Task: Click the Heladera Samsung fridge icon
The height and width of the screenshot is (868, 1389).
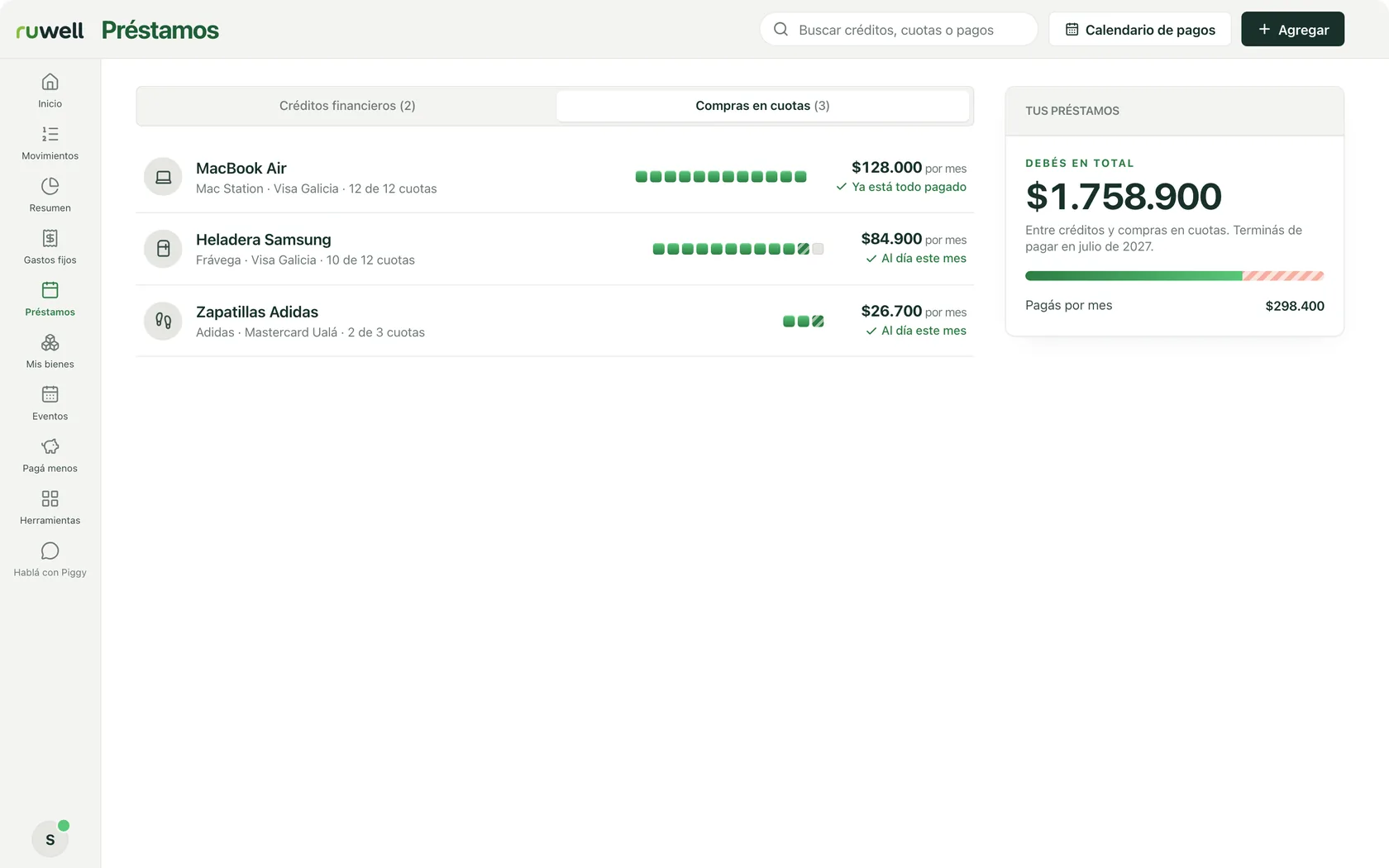Action: tap(163, 249)
